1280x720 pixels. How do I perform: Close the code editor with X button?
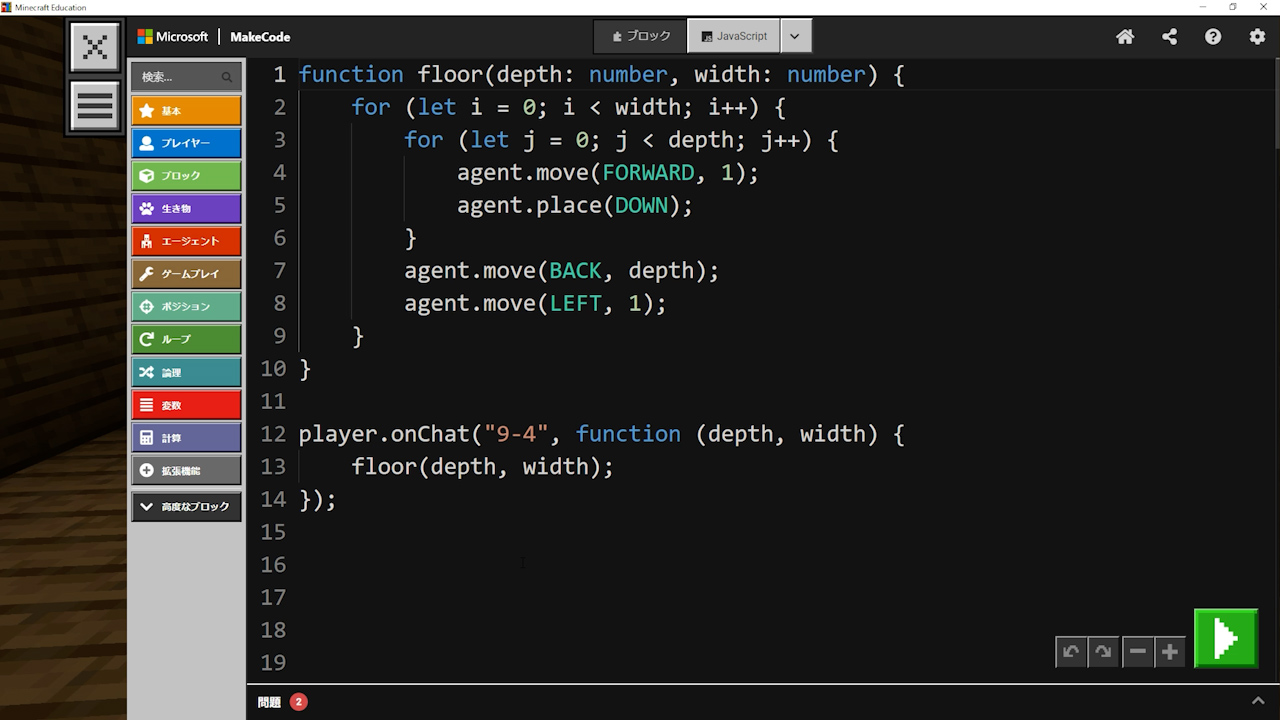[x=95, y=47]
